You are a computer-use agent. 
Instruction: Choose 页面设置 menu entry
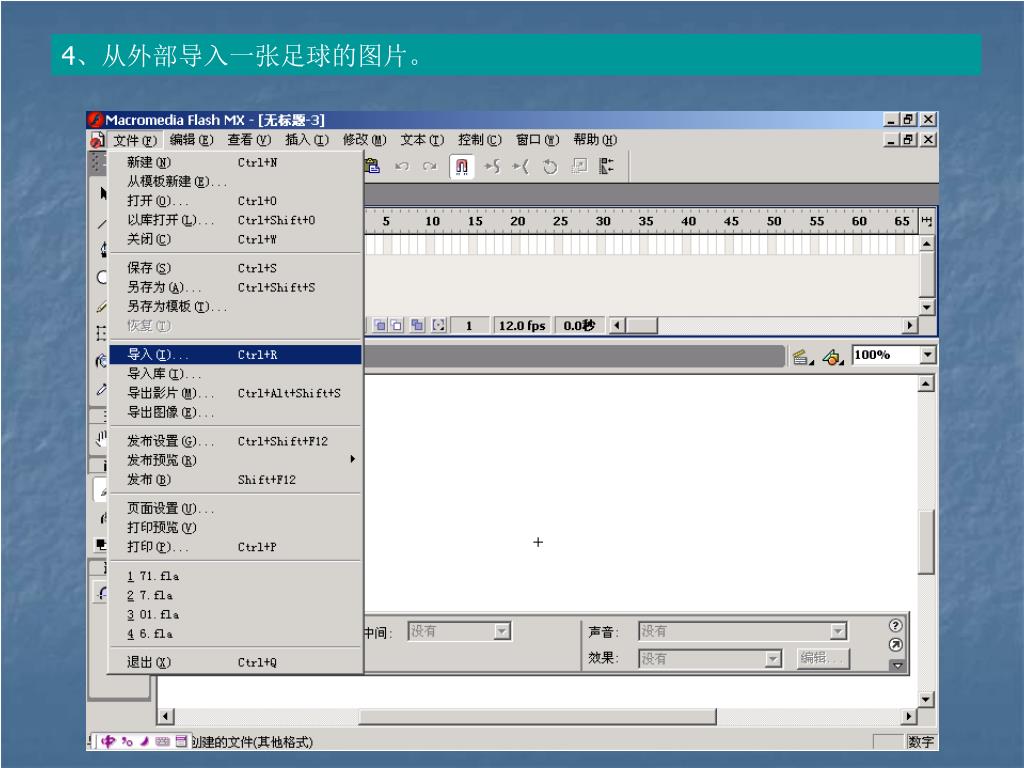pyautogui.click(x=236, y=508)
